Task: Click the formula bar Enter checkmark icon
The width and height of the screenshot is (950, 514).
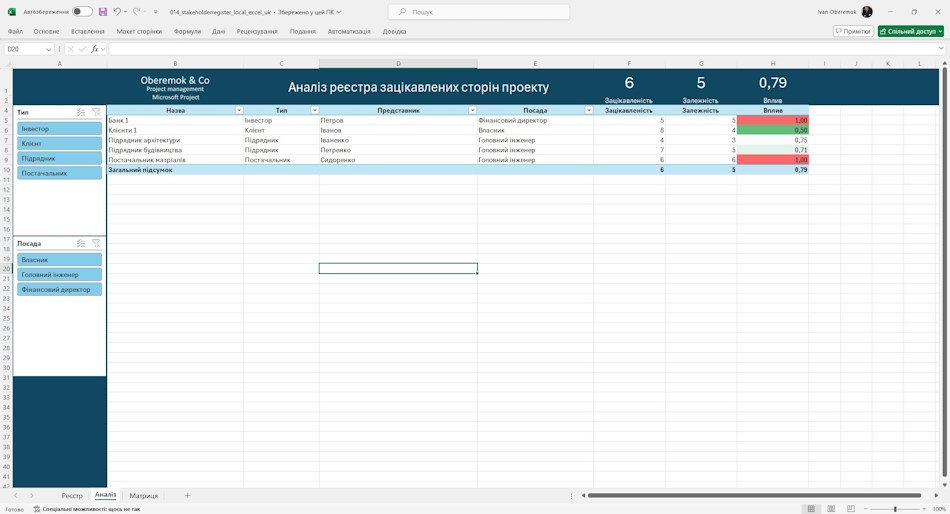Action: 82,49
